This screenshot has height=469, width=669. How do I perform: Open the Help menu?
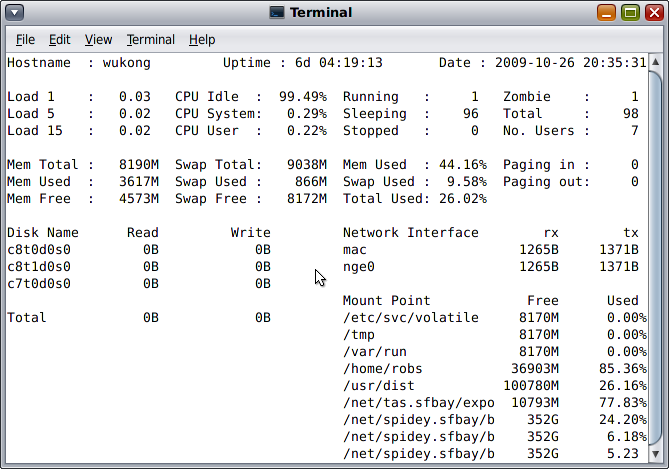[202, 40]
